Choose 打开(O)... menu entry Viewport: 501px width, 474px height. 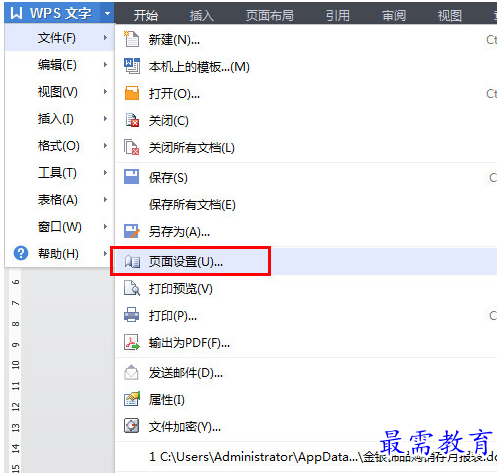coord(306,93)
